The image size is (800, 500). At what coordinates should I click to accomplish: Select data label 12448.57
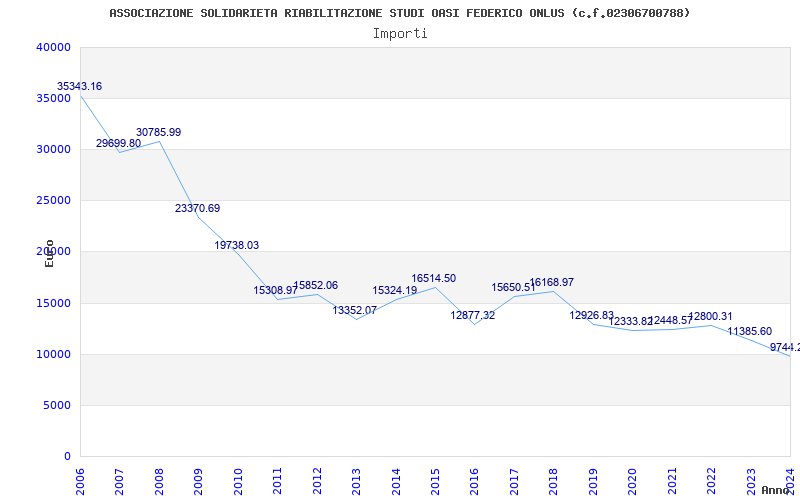[670, 320]
